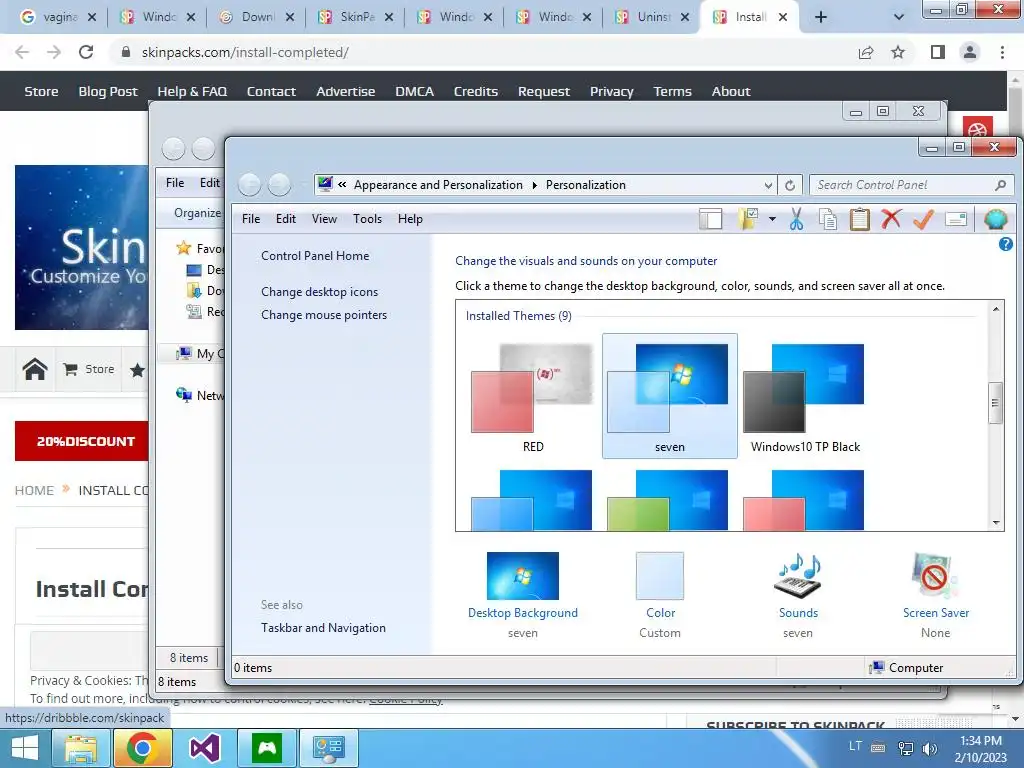Toggle the navigation pane layout icon
The image size is (1024, 768).
[711, 219]
